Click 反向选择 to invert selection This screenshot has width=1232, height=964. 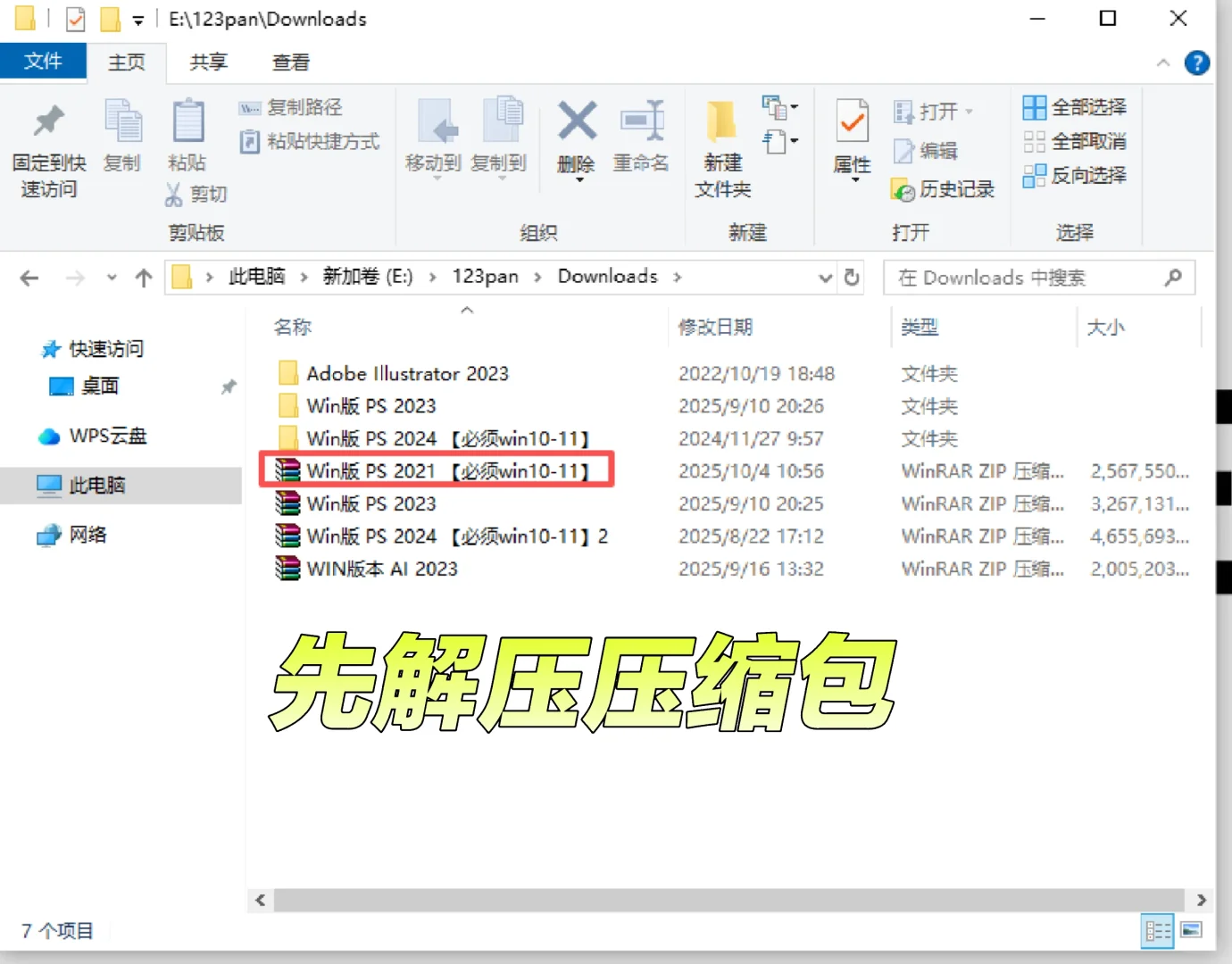coord(1075,176)
